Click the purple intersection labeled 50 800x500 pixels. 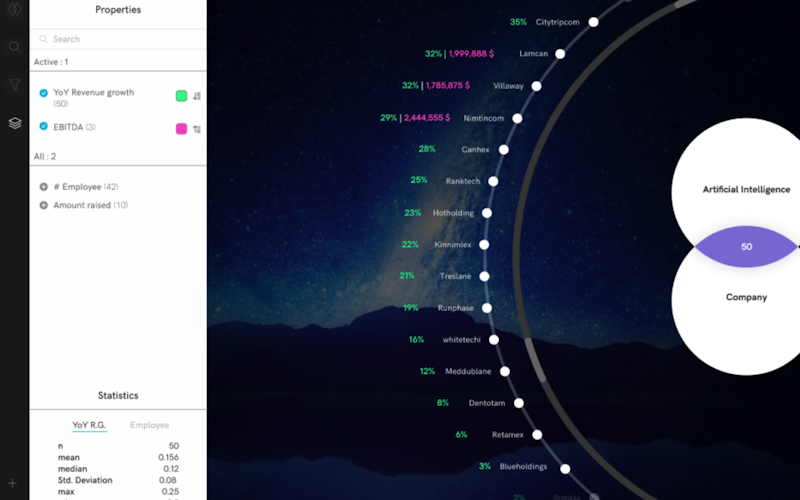click(745, 246)
